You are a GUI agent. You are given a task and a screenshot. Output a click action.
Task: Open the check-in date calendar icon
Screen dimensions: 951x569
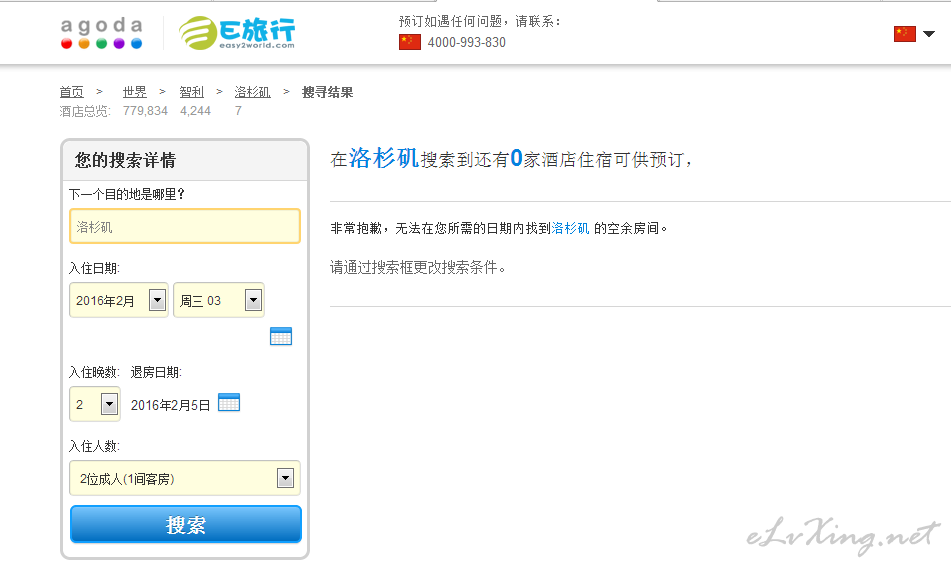[x=281, y=336]
